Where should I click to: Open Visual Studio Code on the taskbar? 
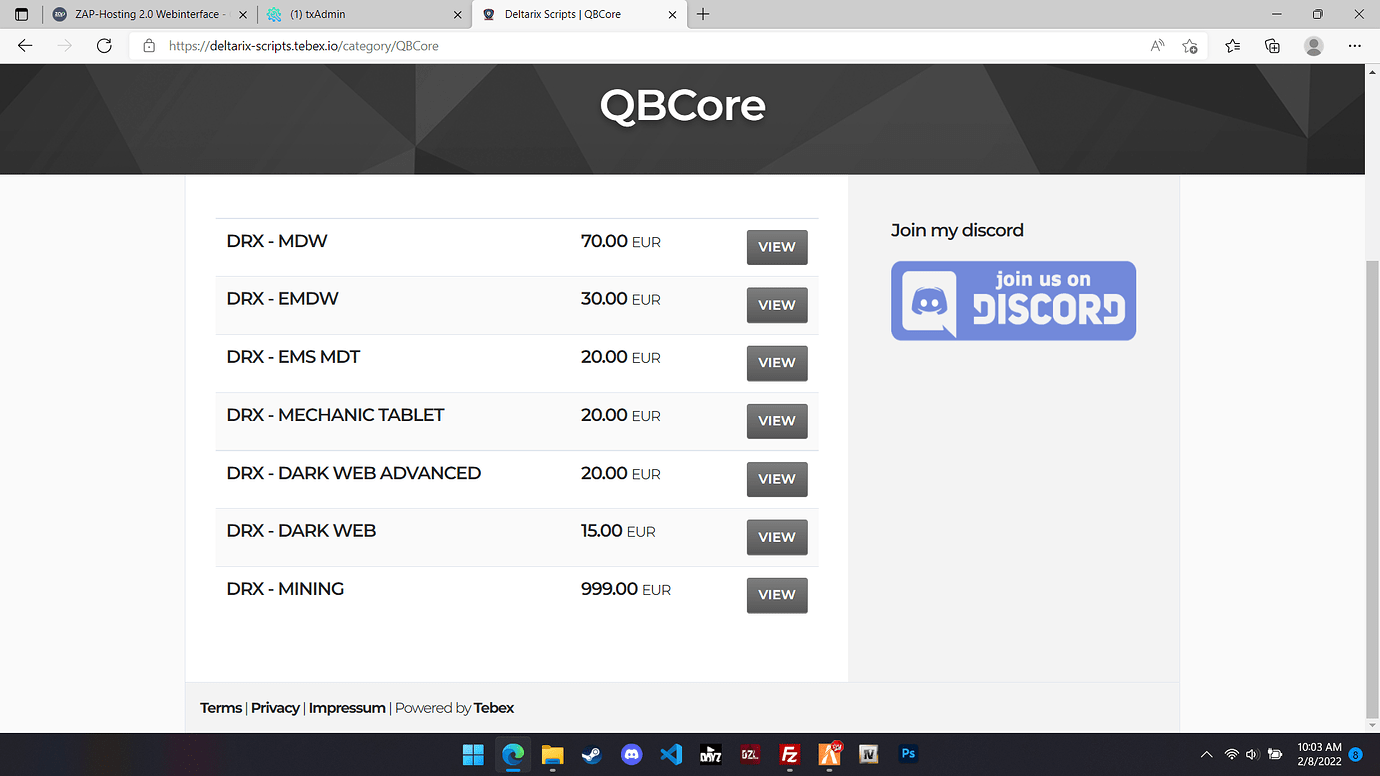[670, 754]
